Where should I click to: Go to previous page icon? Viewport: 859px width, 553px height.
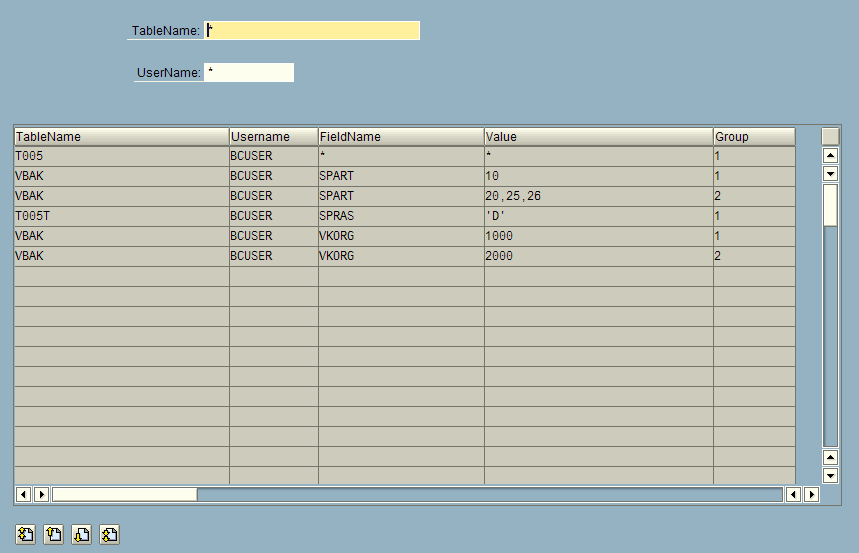pos(54,534)
